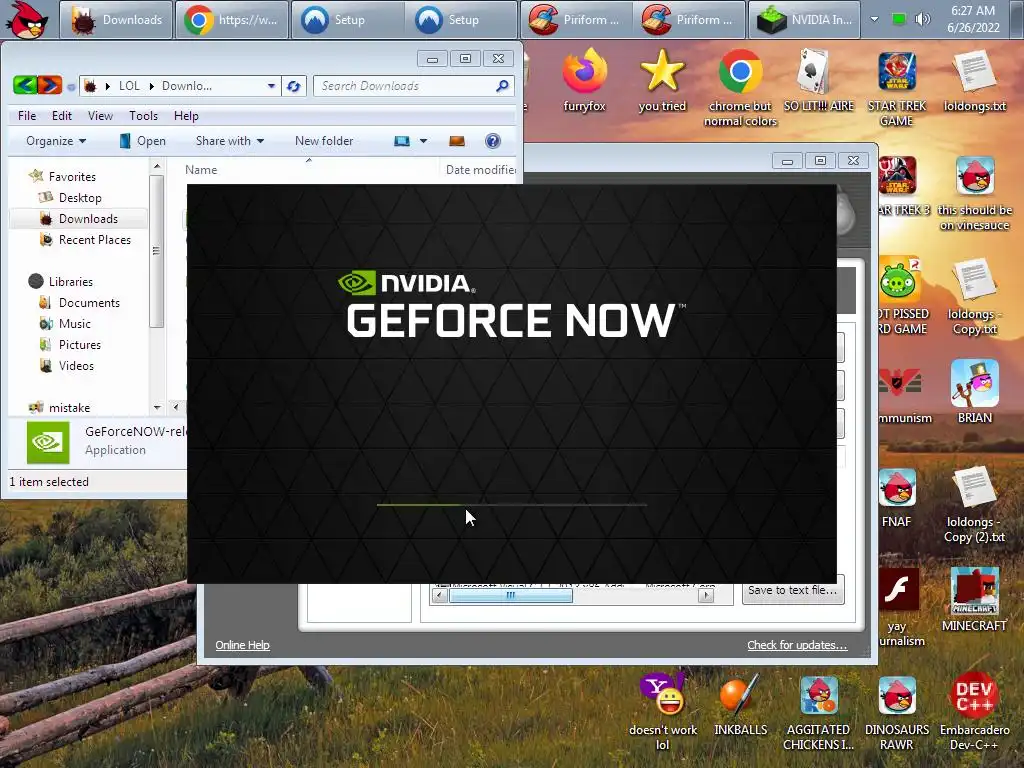The height and width of the screenshot is (768, 1024).
Task: Select you tried star desktop icon
Action: 662,81
